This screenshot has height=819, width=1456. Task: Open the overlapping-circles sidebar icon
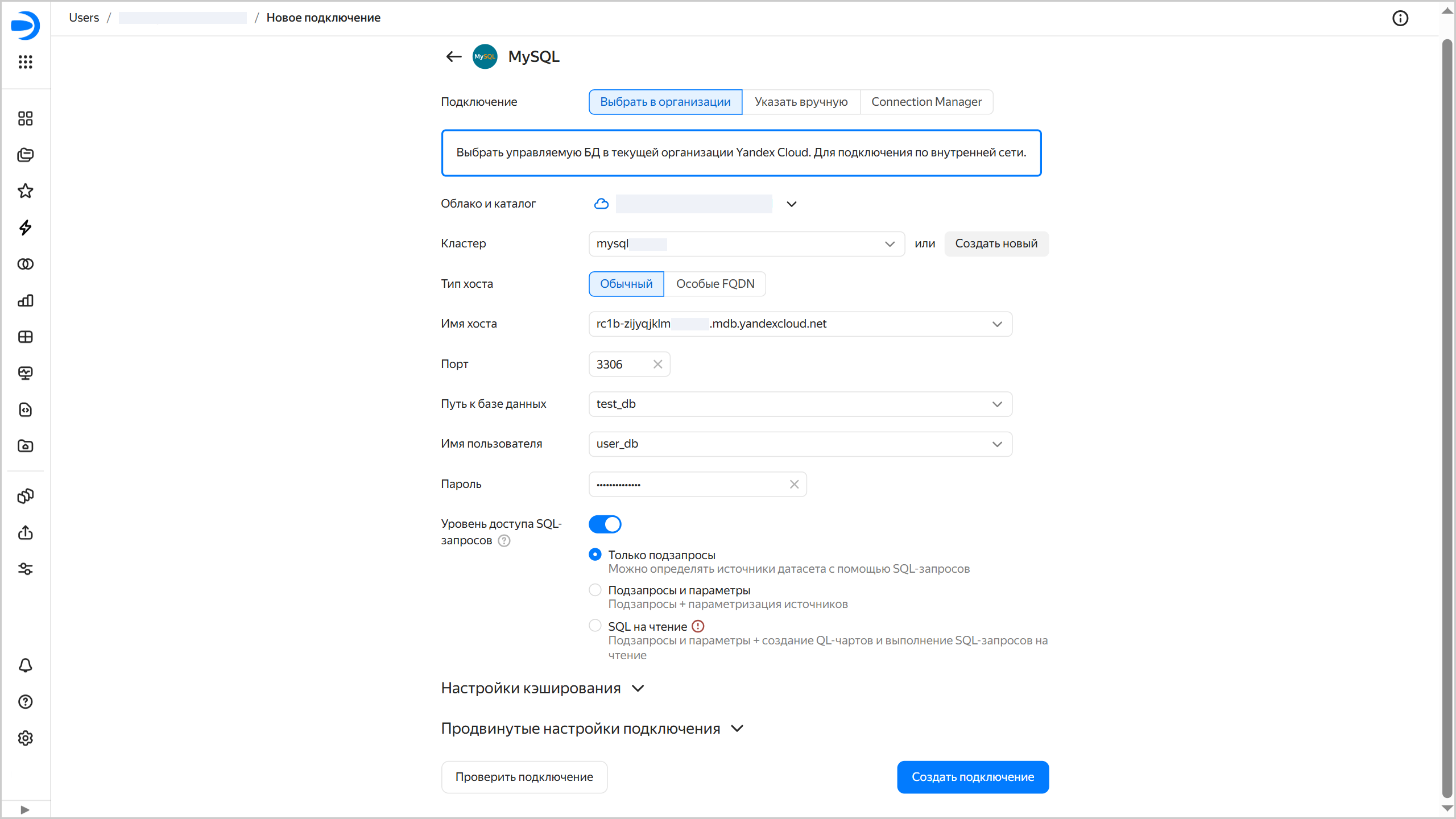pos(25,264)
